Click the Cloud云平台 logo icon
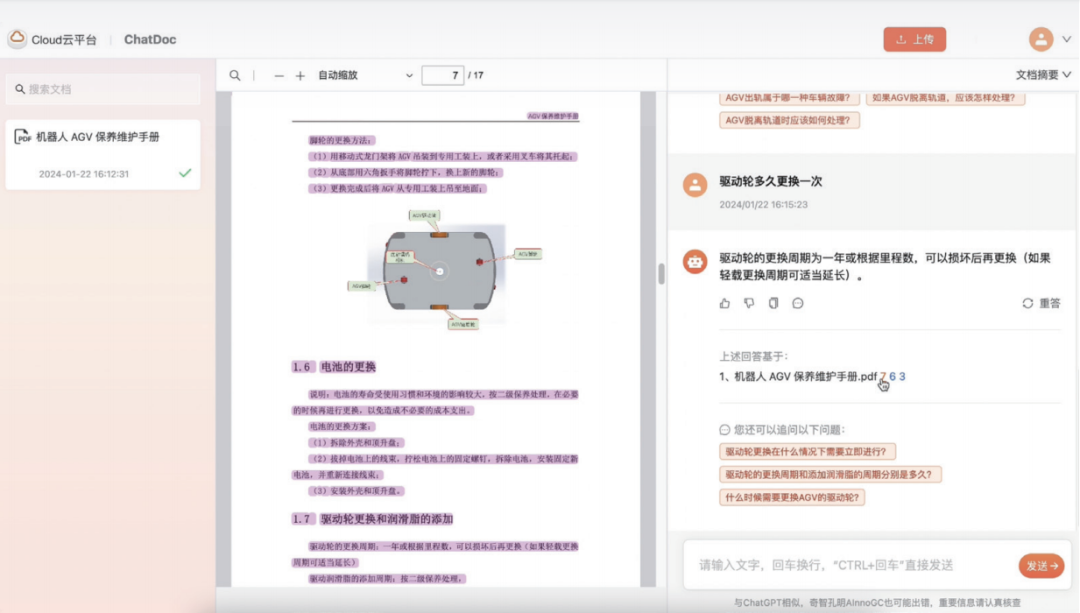This screenshot has width=1080, height=613. tap(17, 39)
